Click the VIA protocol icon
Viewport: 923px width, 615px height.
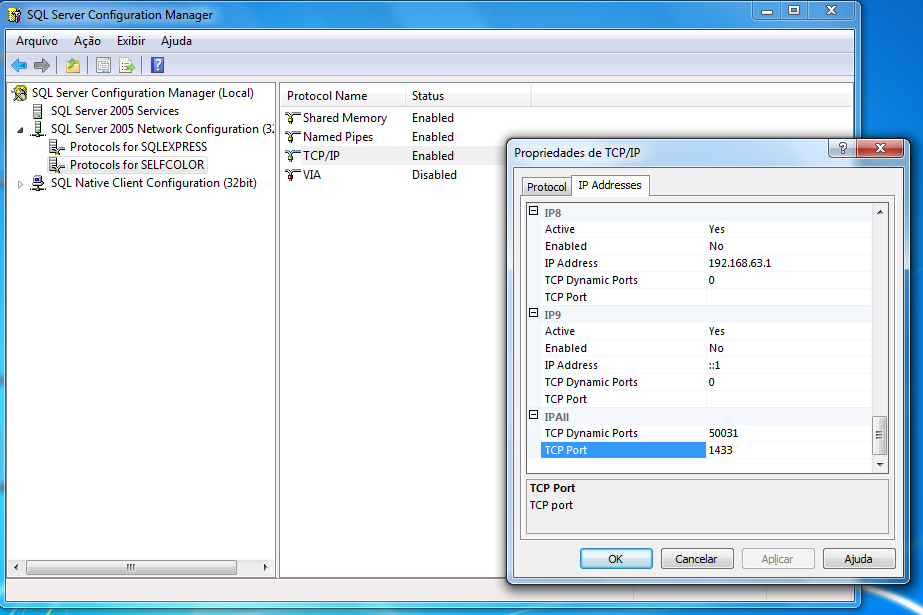pyautogui.click(x=293, y=174)
